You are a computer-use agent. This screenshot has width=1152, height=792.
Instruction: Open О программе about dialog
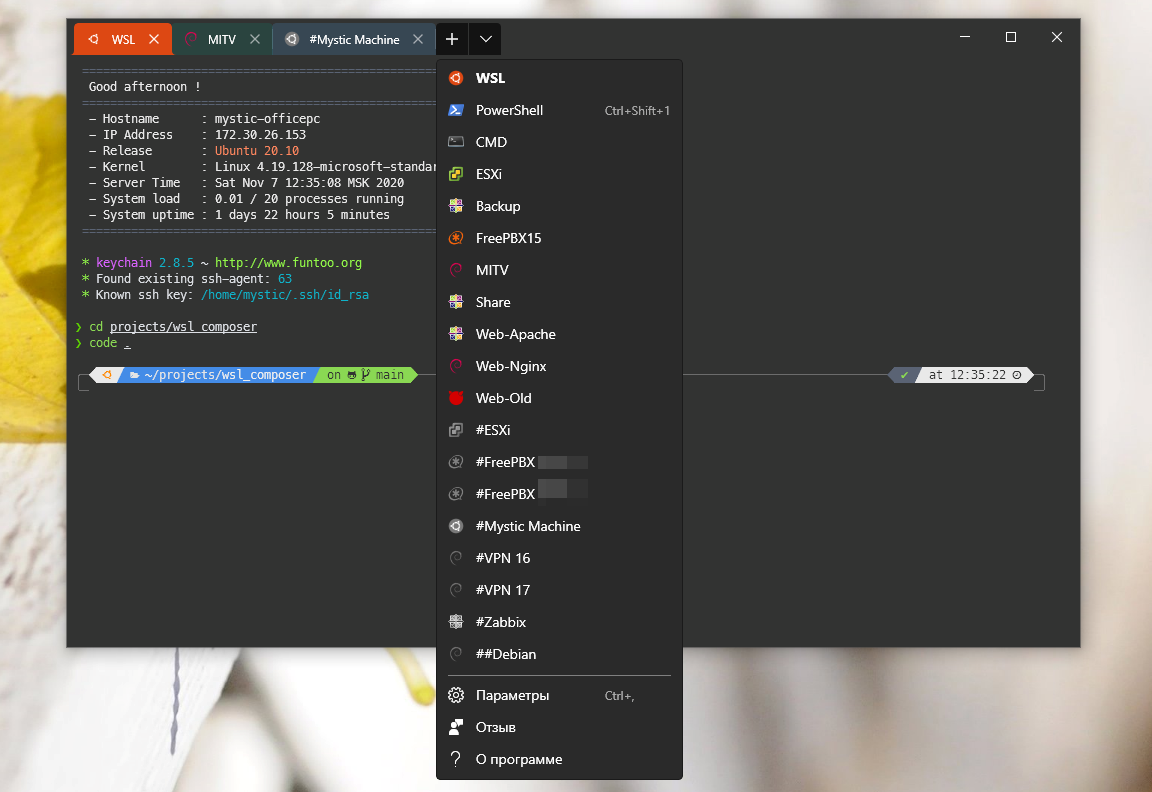[x=559, y=759]
